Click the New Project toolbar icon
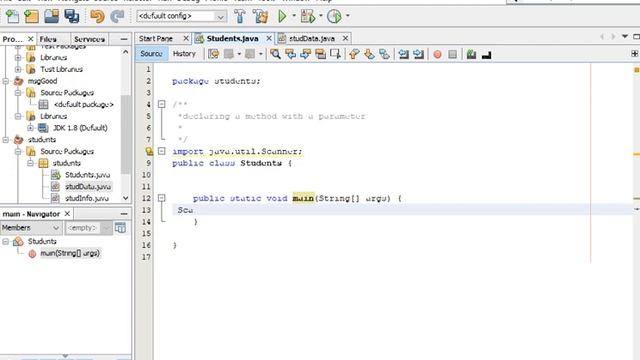This screenshot has height=360, width=640. (x=31, y=16)
